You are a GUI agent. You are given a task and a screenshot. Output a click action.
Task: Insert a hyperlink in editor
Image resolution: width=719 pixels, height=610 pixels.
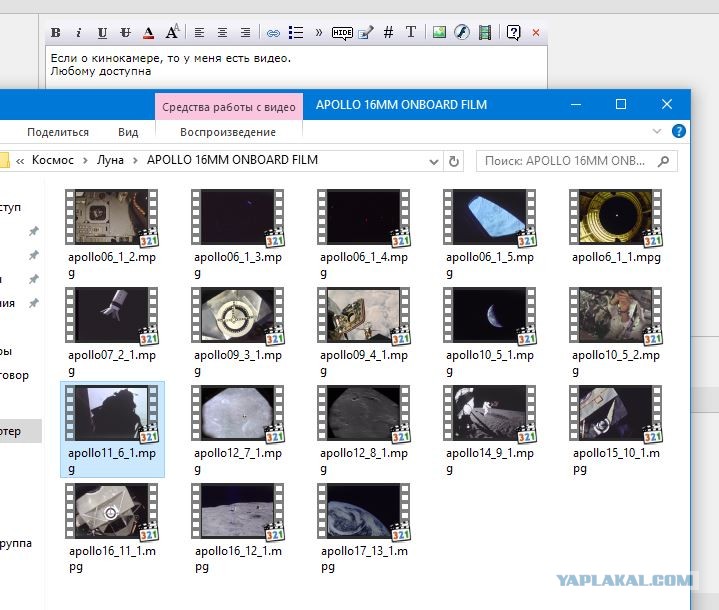coord(273,33)
